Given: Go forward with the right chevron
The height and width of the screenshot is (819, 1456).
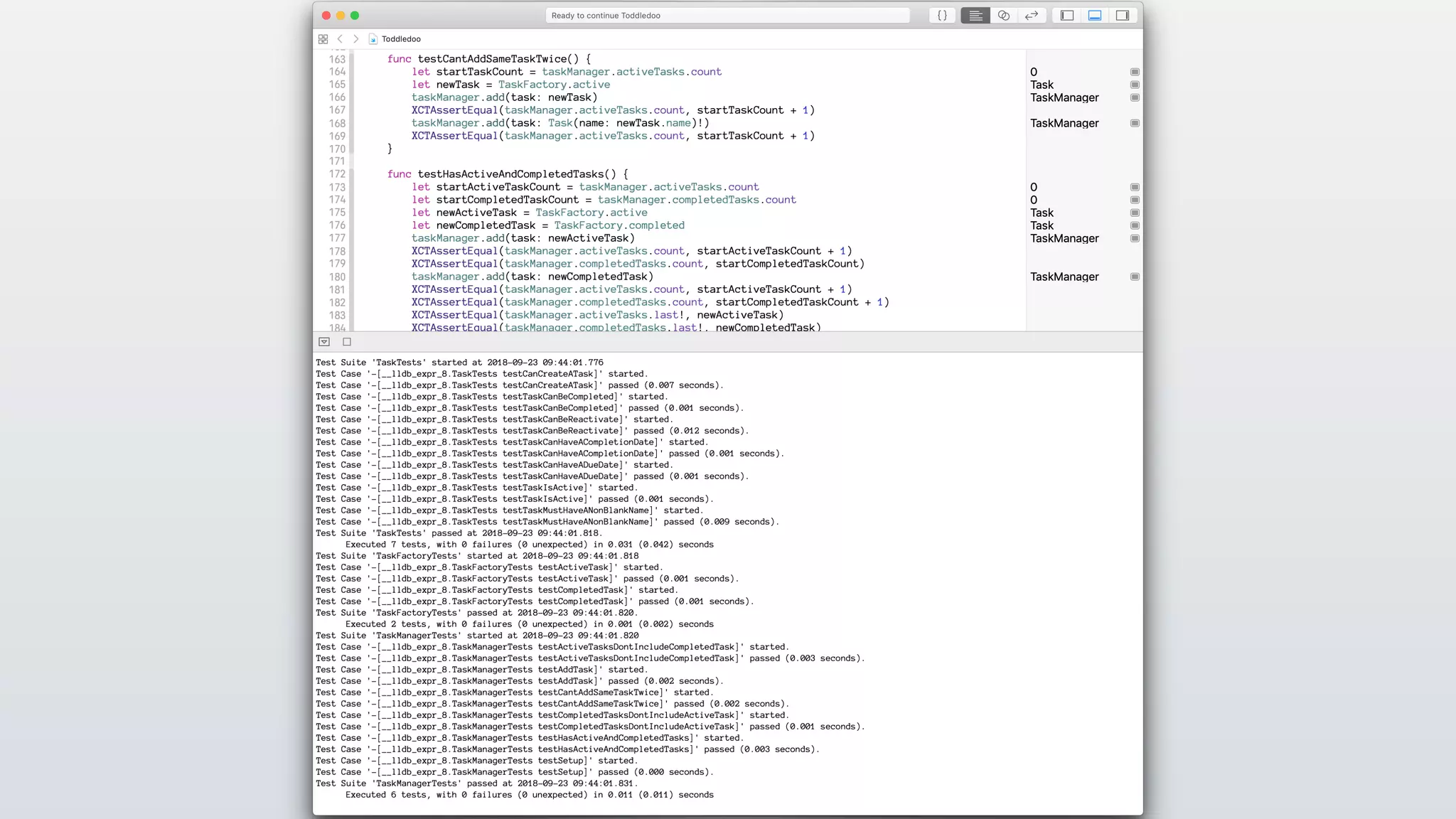Looking at the screenshot, I should (x=356, y=39).
